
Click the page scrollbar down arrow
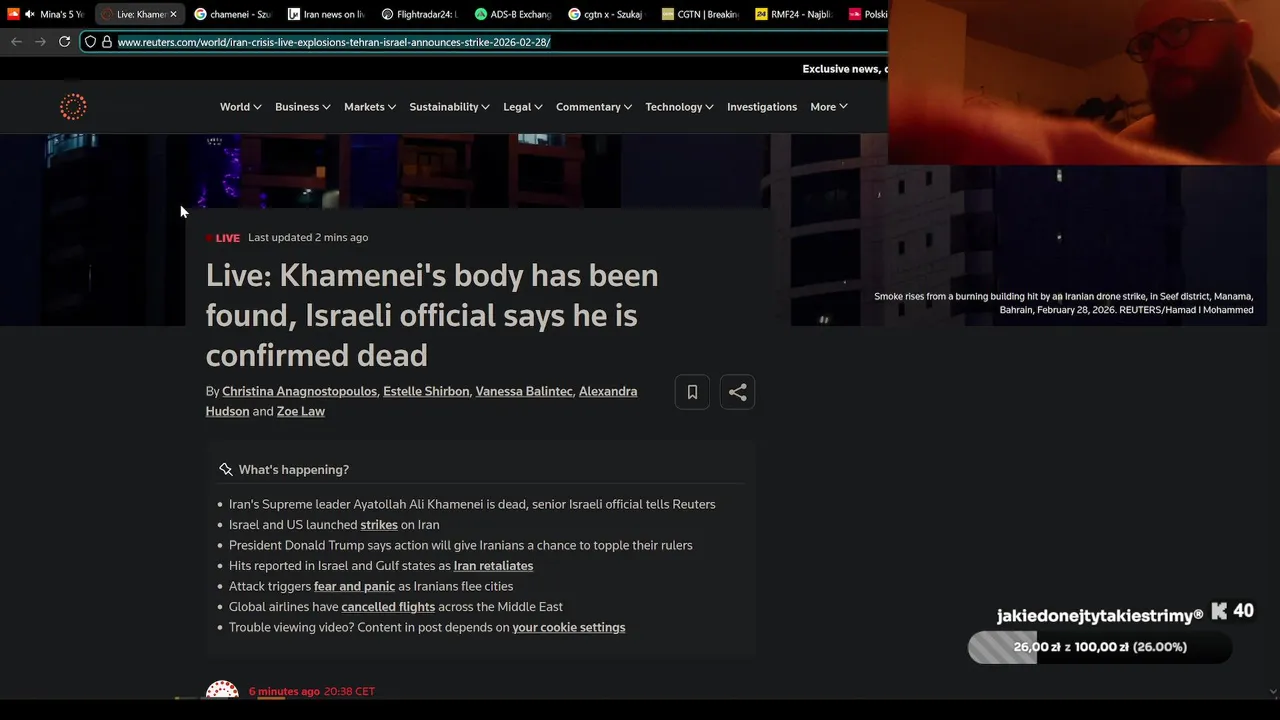pos(1272,692)
